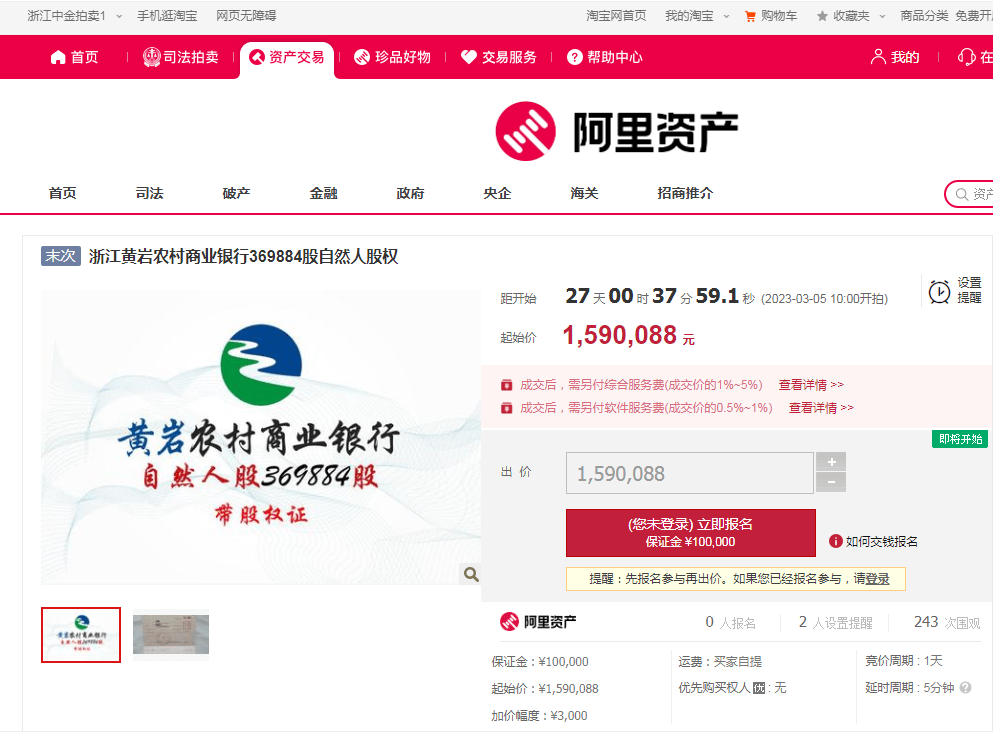
Task: Click the 收藏夹 star favorites icon
Action: [x=822, y=16]
